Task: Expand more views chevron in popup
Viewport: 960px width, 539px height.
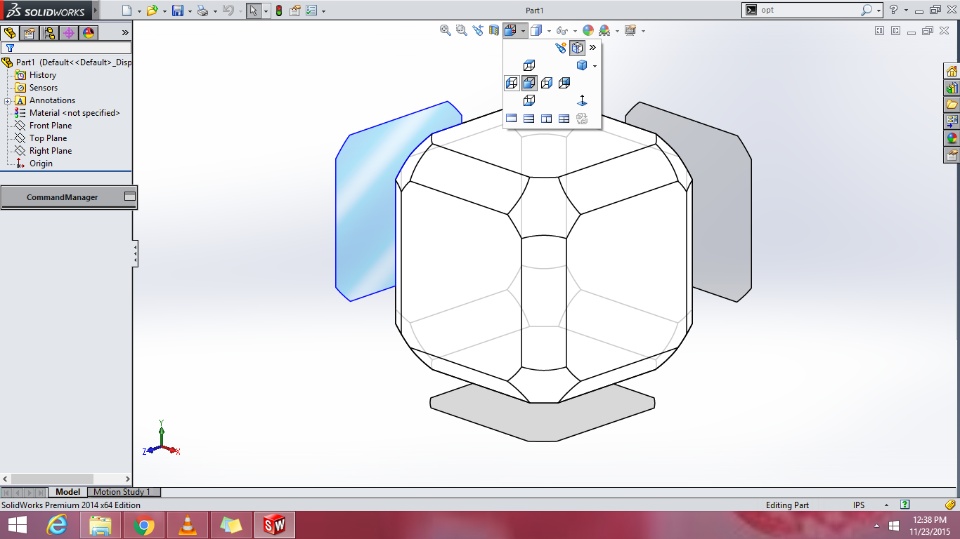Action: pos(593,48)
